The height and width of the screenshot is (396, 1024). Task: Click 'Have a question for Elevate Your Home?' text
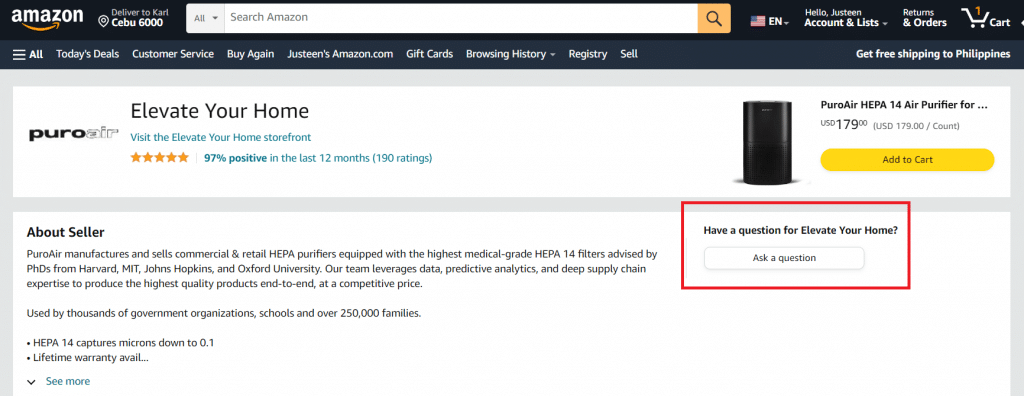[801, 231]
